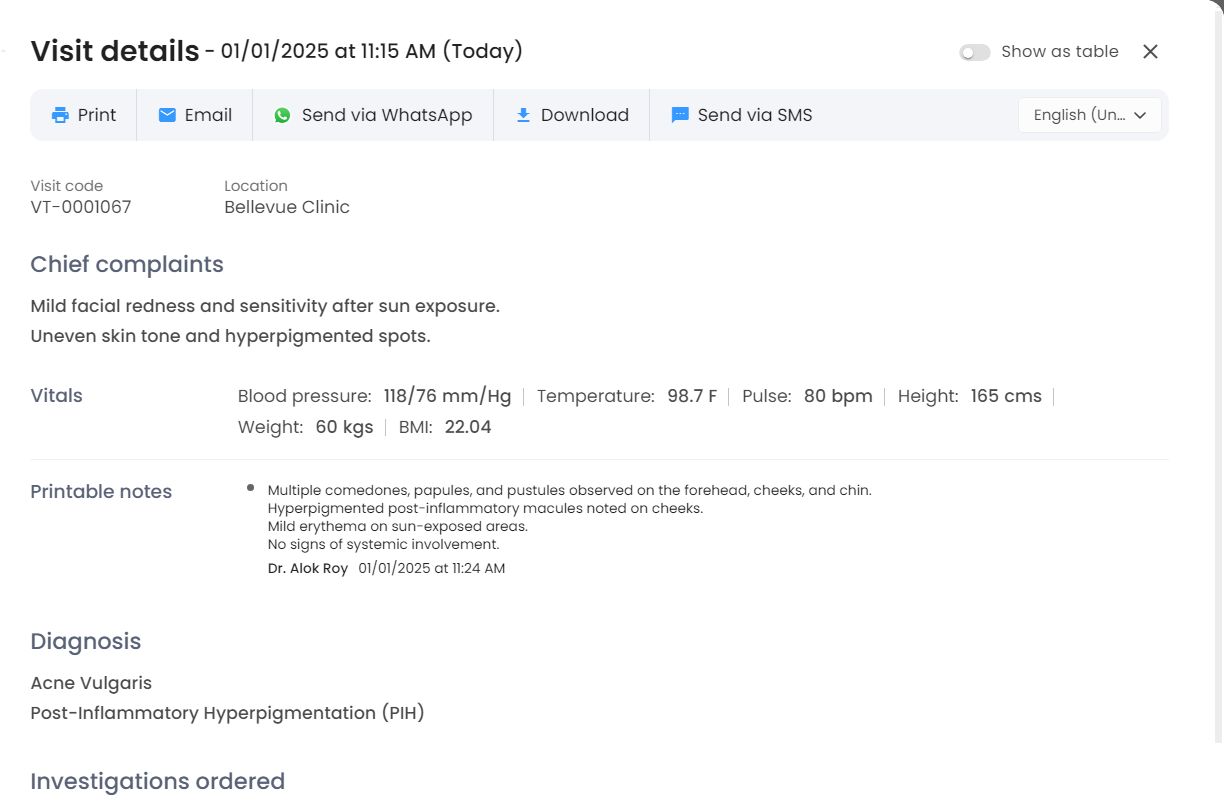Click the Bellevue Clinic location text
The width and height of the screenshot is (1224, 805).
(287, 207)
